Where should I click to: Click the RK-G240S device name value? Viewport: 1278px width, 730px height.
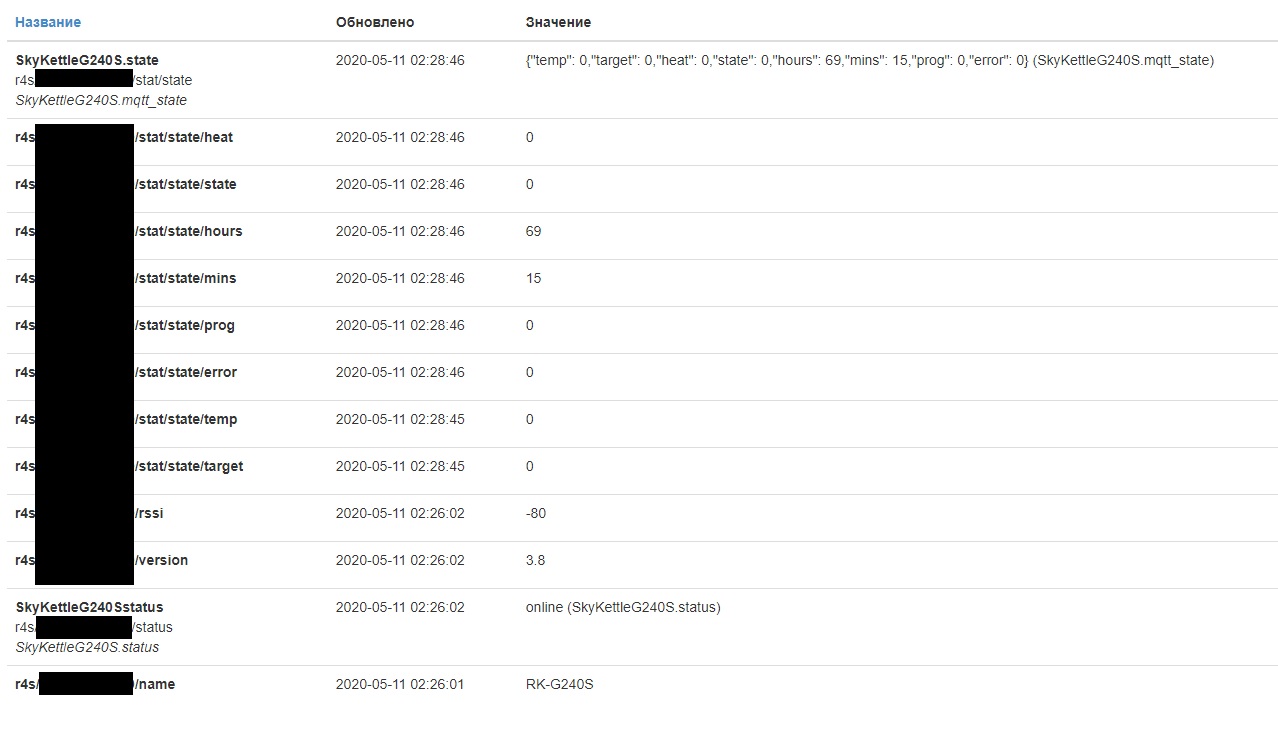coord(559,684)
